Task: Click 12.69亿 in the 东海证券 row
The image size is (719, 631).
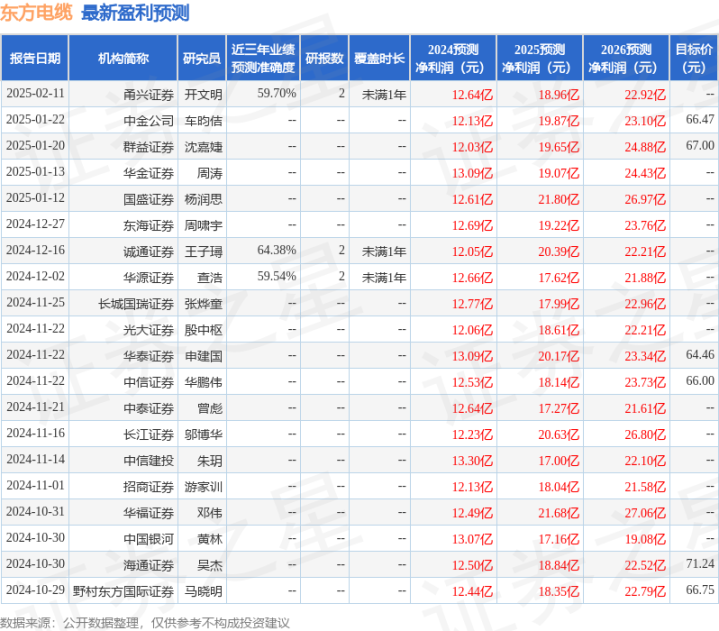Action: click(x=472, y=225)
